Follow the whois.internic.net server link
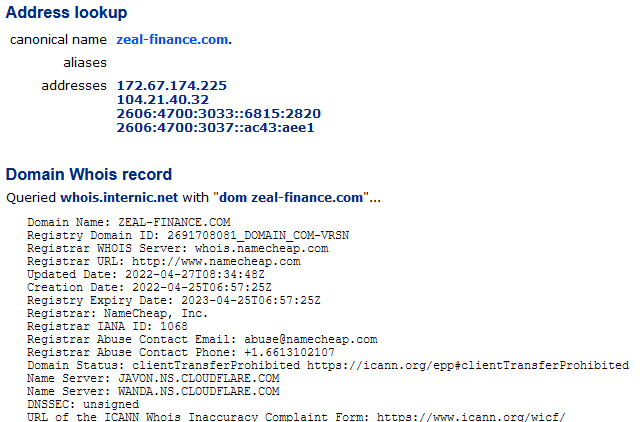This screenshot has height=422, width=640. pos(119,198)
